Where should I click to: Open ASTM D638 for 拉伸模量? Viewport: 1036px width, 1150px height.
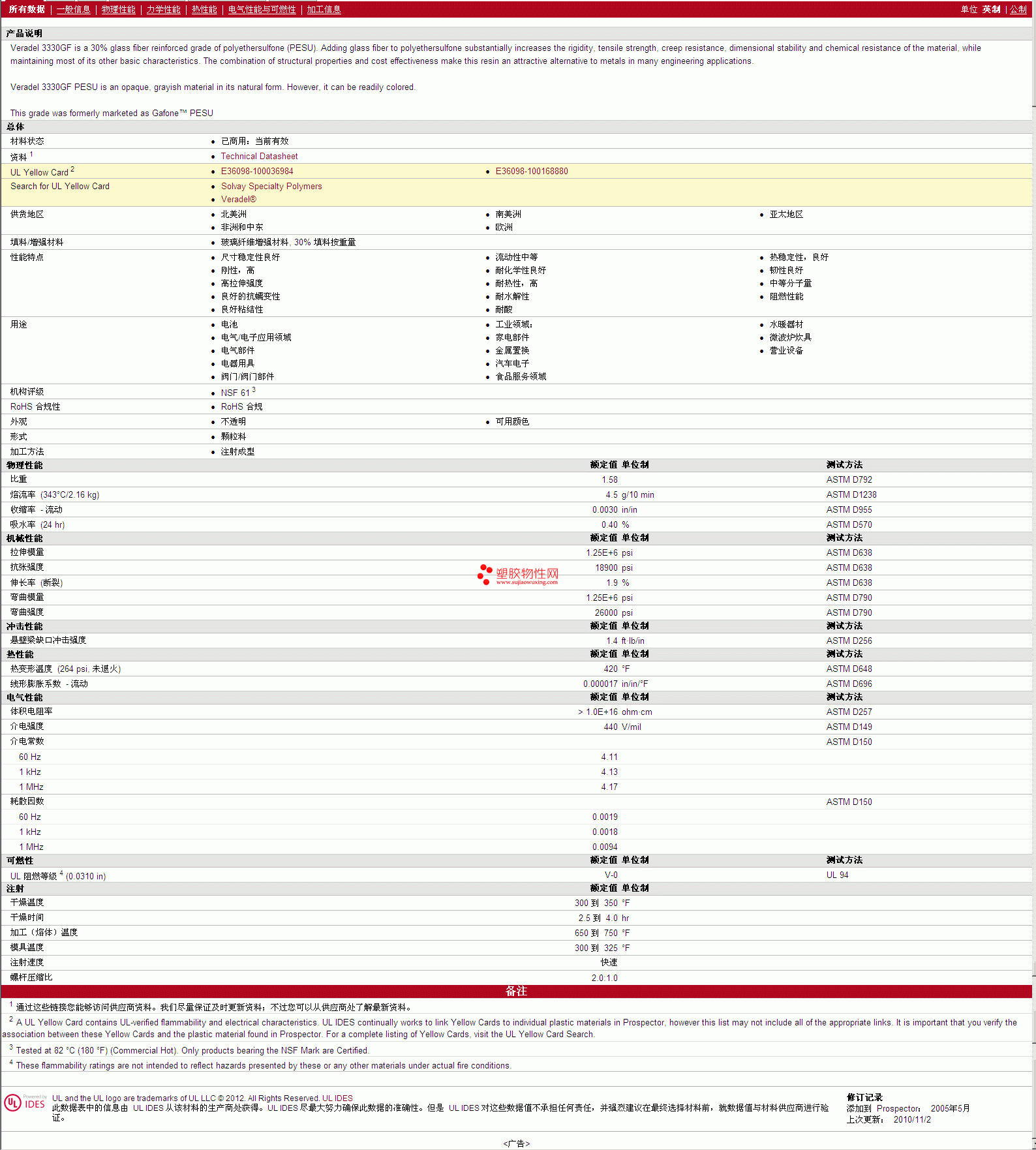(849, 553)
